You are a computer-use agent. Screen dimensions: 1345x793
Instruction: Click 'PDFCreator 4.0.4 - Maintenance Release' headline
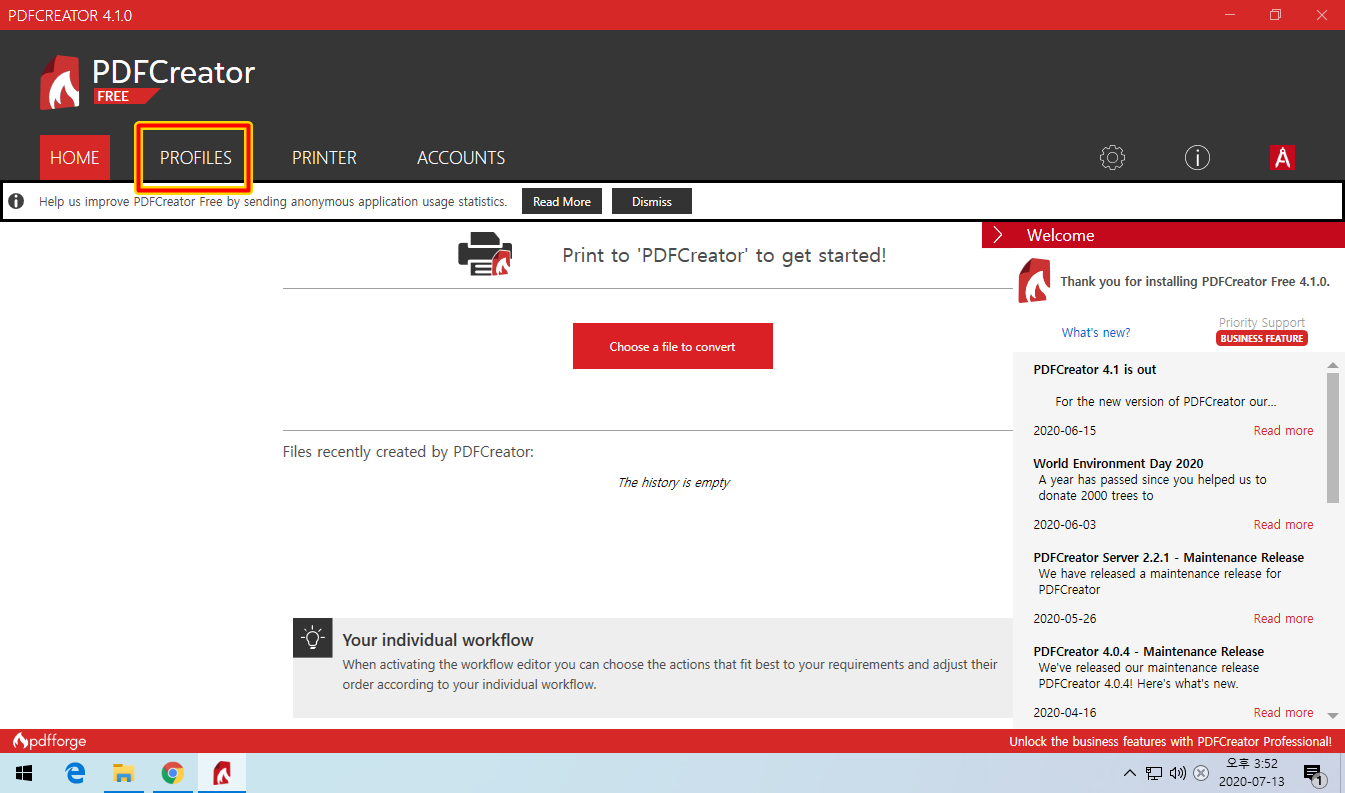pyautogui.click(x=1149, y=652)
